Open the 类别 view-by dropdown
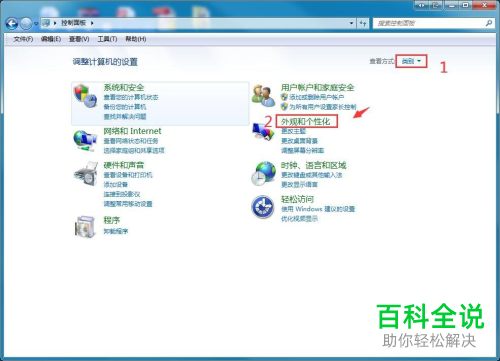The image size is (500, 361). pyautogui.click(x=411, y=61)
